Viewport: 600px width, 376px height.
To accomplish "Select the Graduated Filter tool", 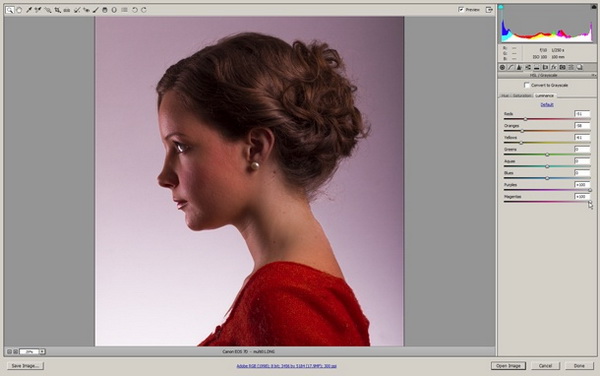I will coord(105,10).
